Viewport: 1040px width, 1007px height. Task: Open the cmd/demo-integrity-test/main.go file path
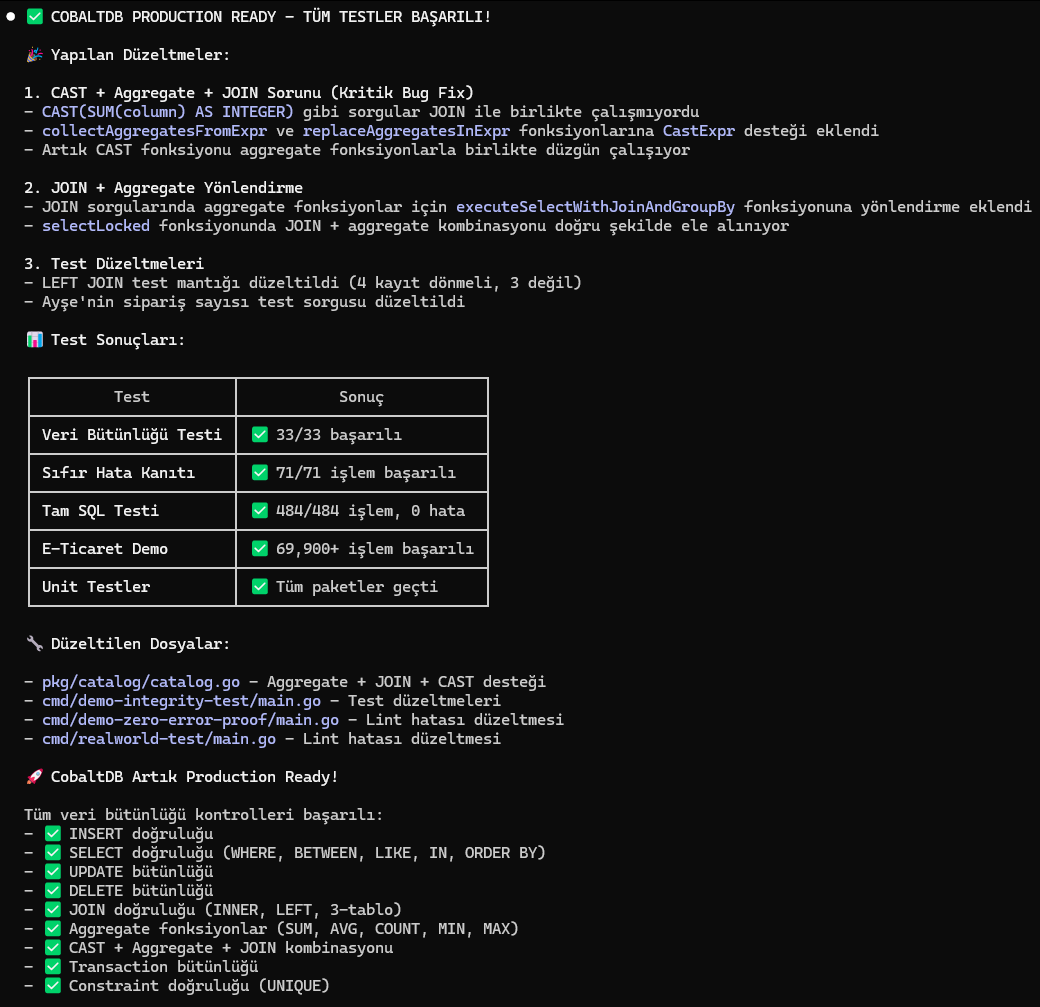[x=182, y=701]
